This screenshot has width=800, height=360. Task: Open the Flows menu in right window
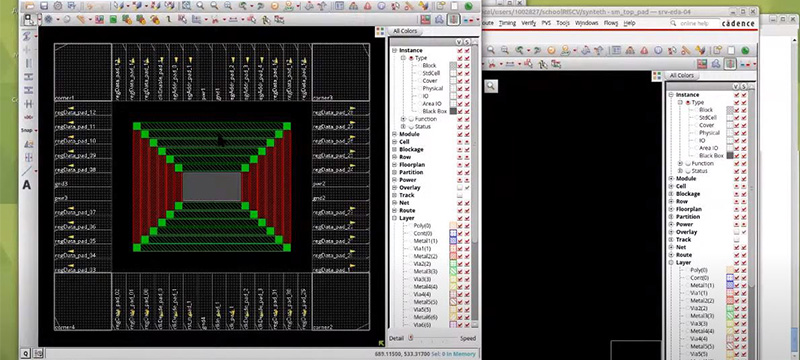pos(611,23)
